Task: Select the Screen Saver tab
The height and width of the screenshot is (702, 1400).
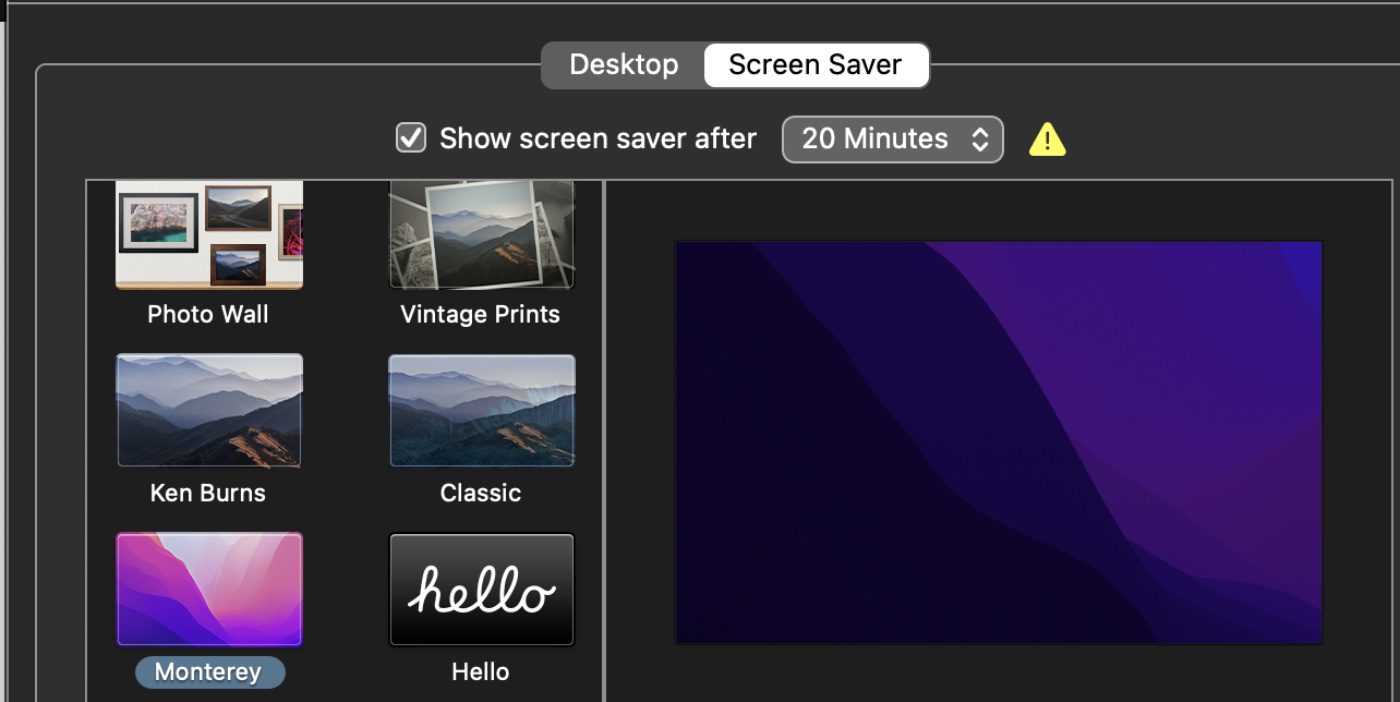Action: (815, 65)
